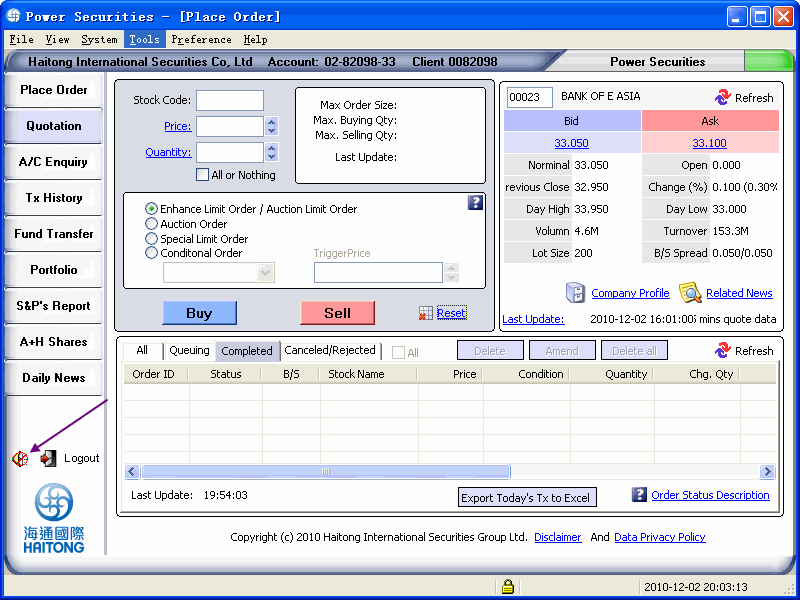
Task: Open the Tools menu
Action: (x=144, y=39)
